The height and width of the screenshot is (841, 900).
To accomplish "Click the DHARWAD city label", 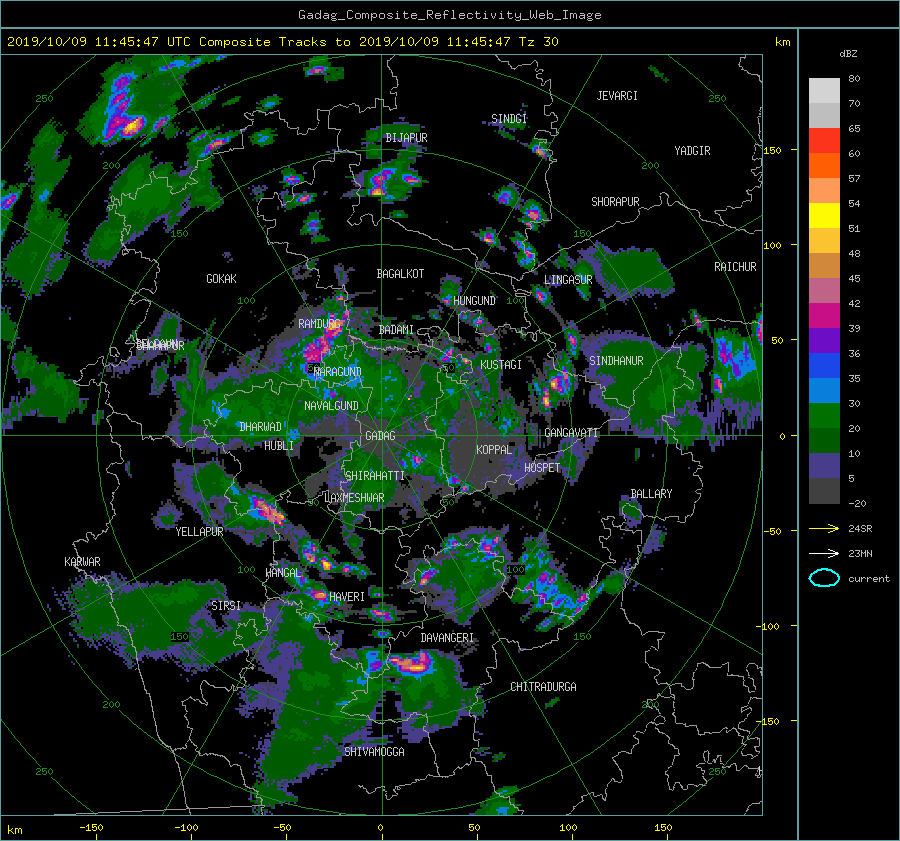I will coord(260,427).
